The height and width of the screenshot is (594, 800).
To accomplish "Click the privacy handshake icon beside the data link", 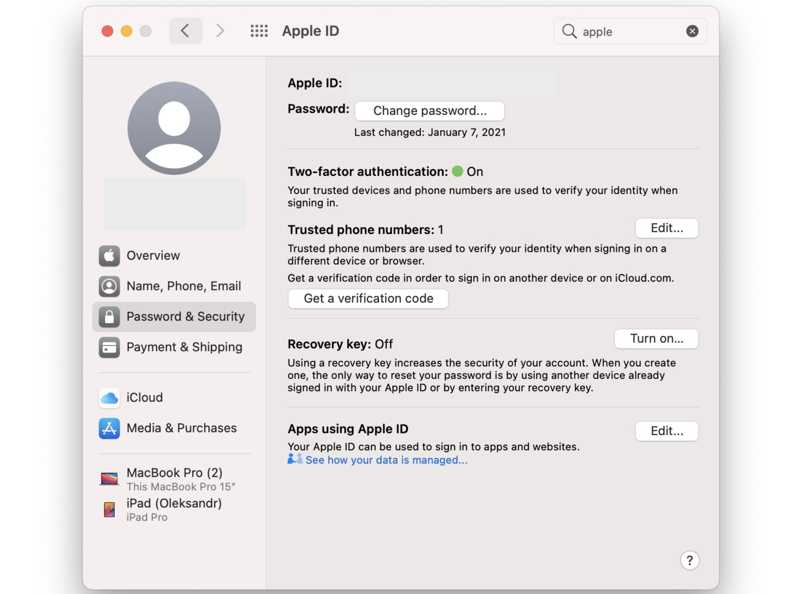I will (294, 459).
